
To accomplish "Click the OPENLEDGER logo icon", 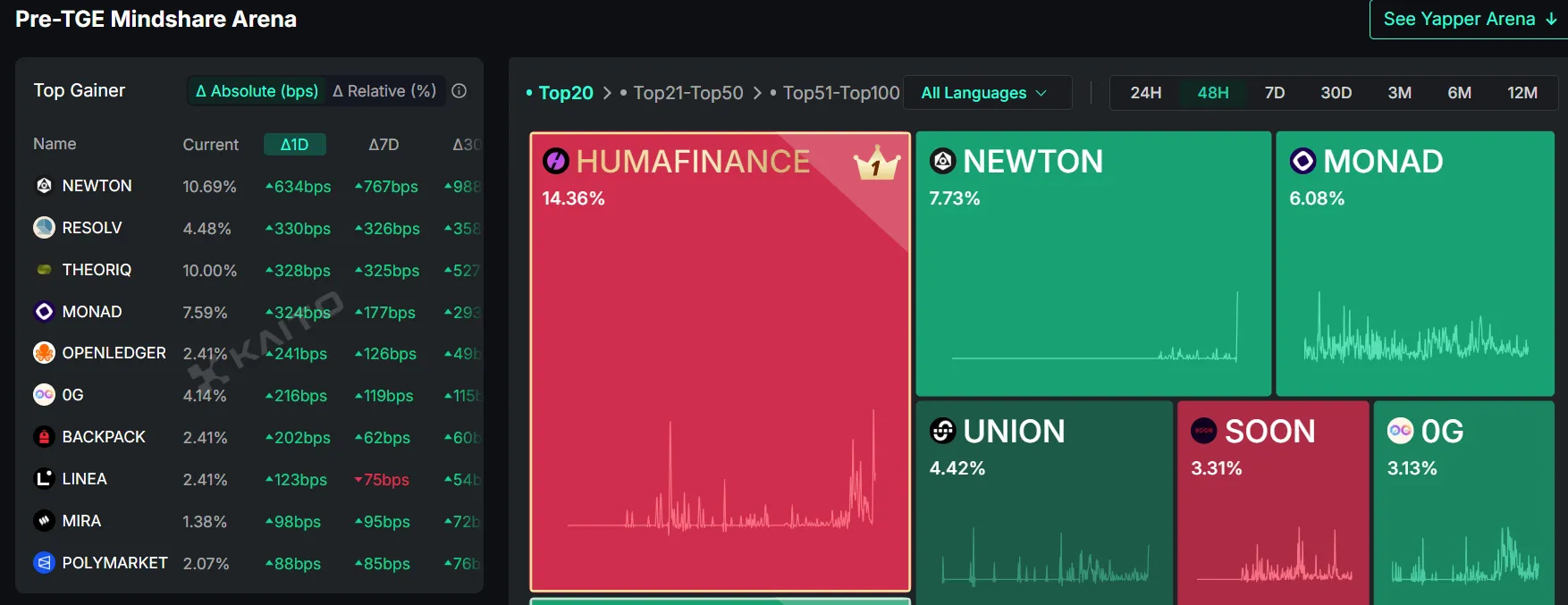I will (44, 352).
